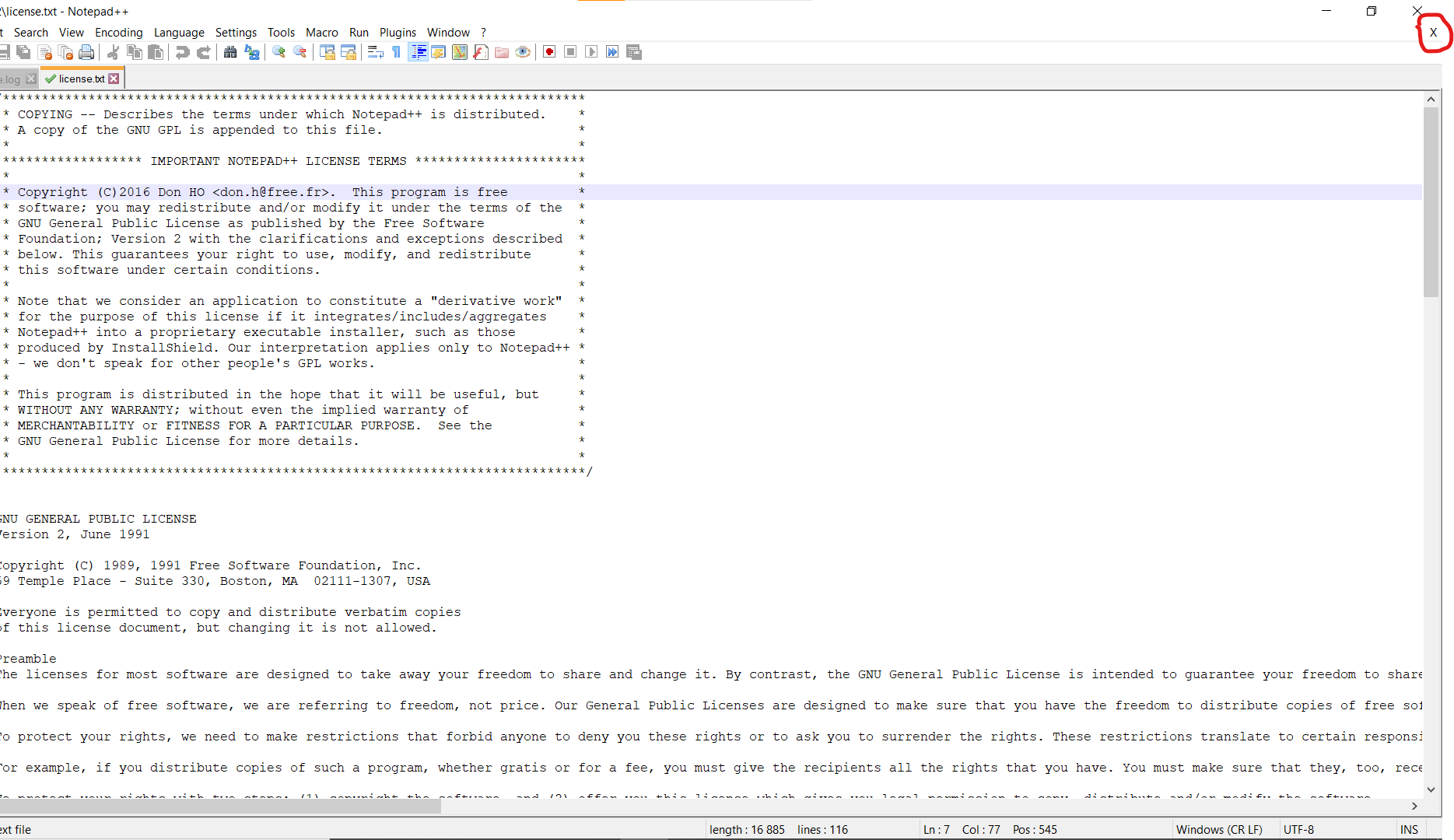The image size is (1454, 840).
Task: Undo the last action
Action: (x=182, y=52)
